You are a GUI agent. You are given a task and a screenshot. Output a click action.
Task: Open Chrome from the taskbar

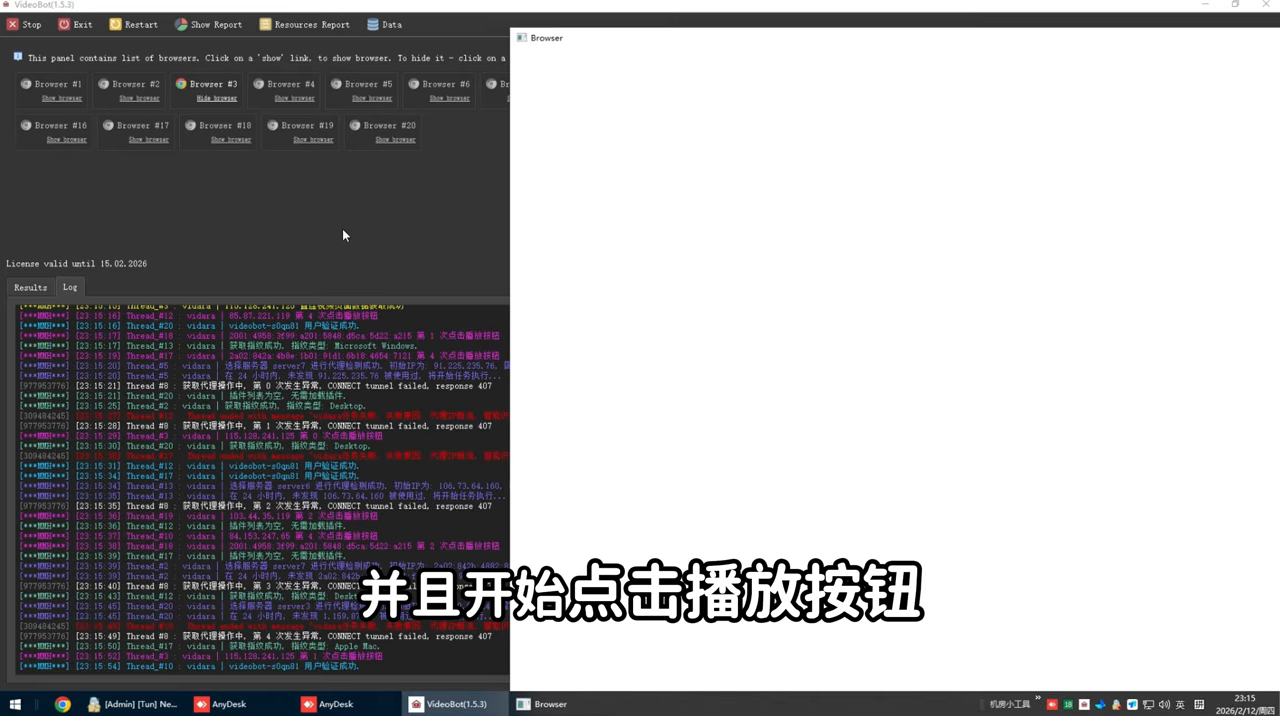pos(62,704)
